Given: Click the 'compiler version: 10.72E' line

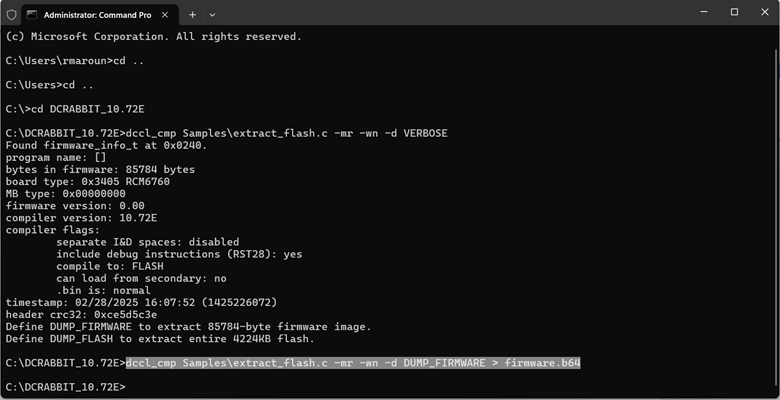Looking at the screenshot, I should tap(81, 218).
